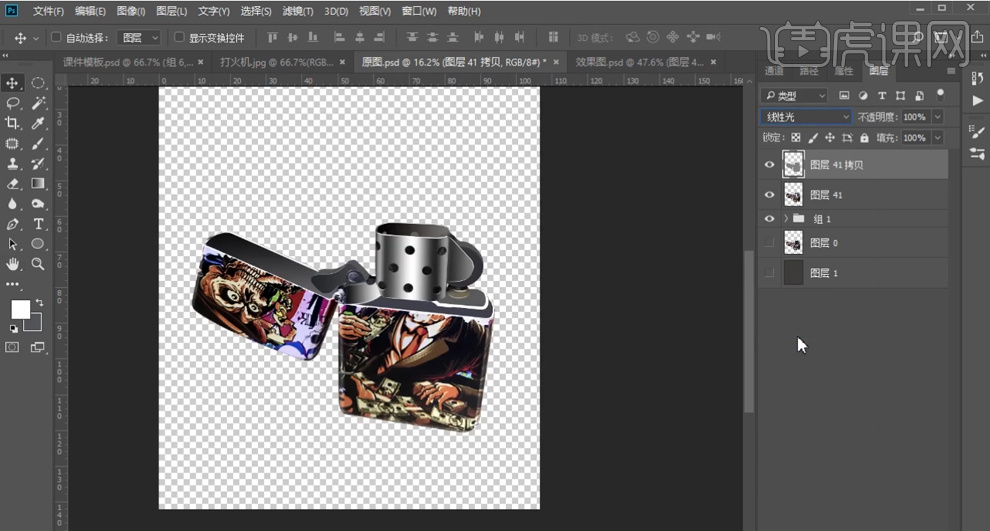Show layer 图层 0 visibility box
This screenshot has height=531, width=990.
pyautogui.click(x=769, y=242)
